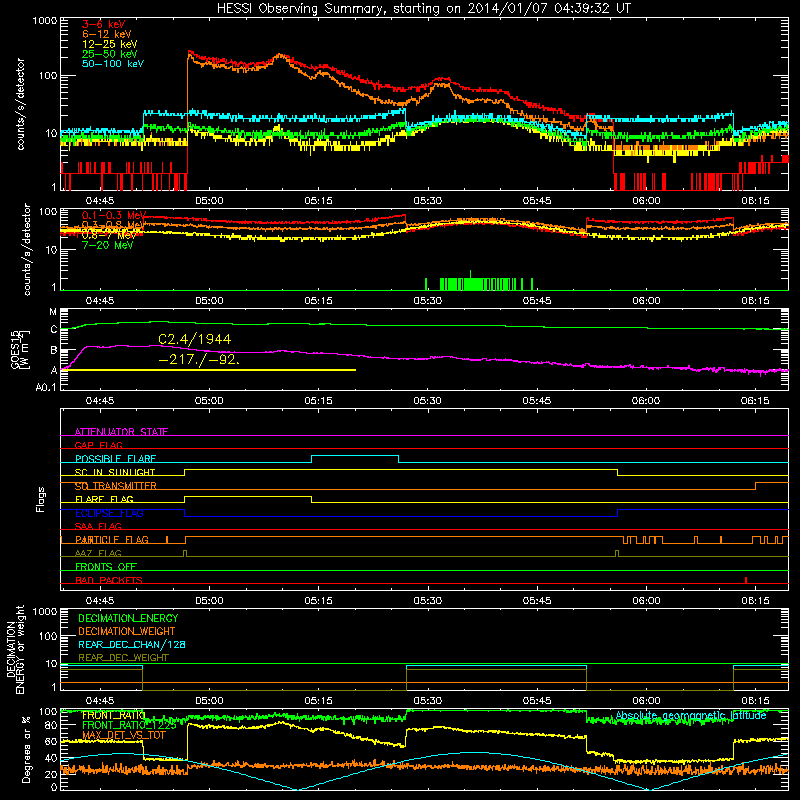
Task: Click the 25-50 keV legend entry
Action: tap(109, 54)
